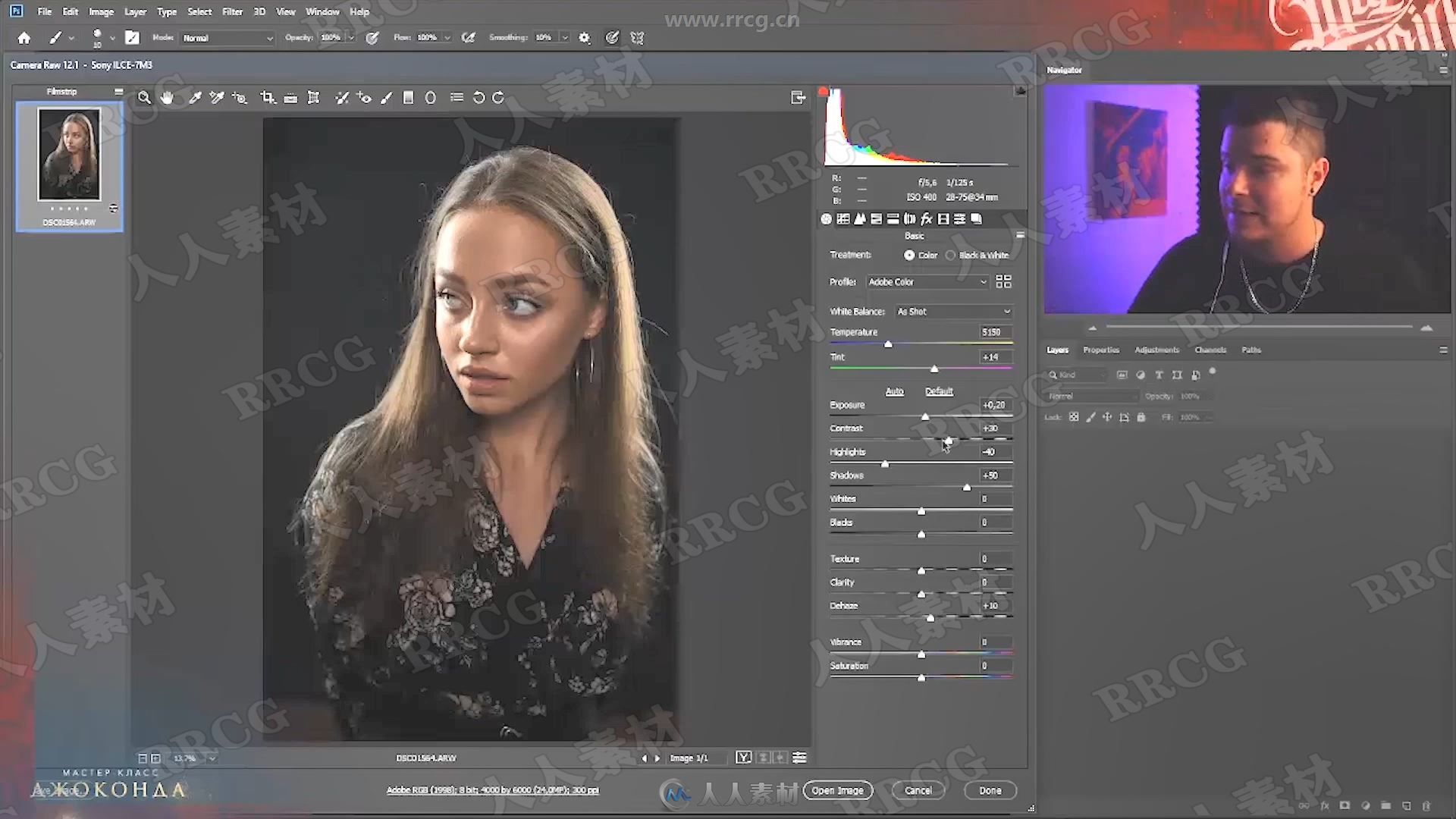Viewport: 1456px width, 819px height.
Task: Switch to the Adjustments tab
Action: pyautogui.click(x=1156, y=350)
